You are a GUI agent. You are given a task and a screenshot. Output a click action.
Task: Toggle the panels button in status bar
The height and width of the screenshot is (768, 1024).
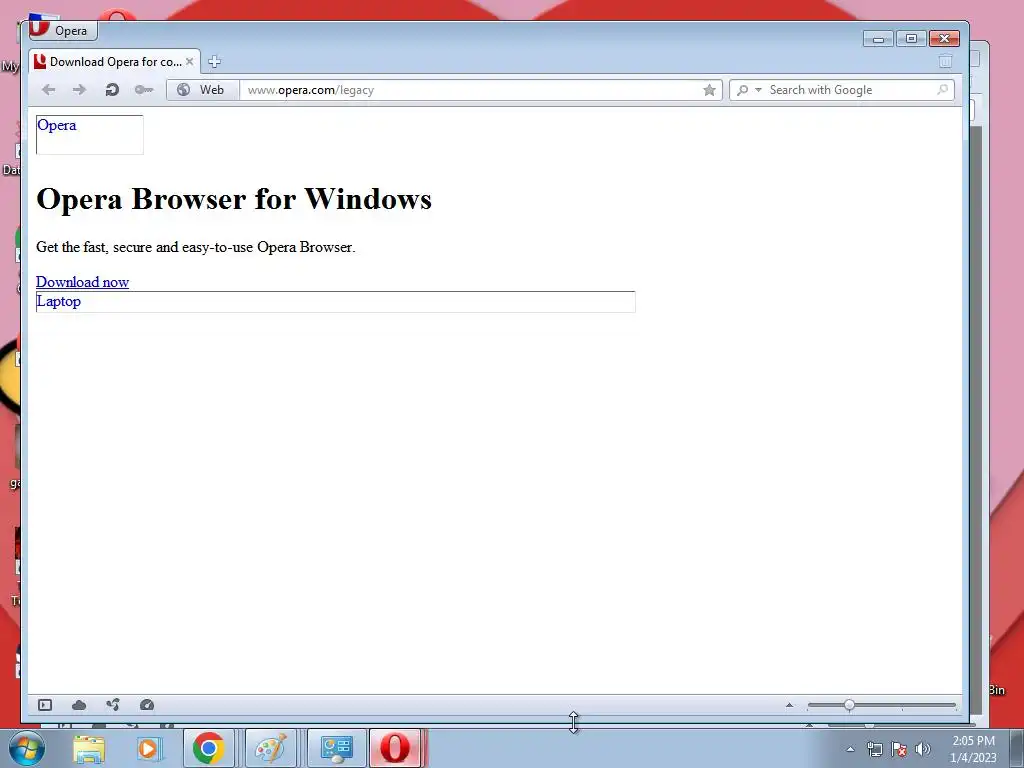click(x=44, y=705)
